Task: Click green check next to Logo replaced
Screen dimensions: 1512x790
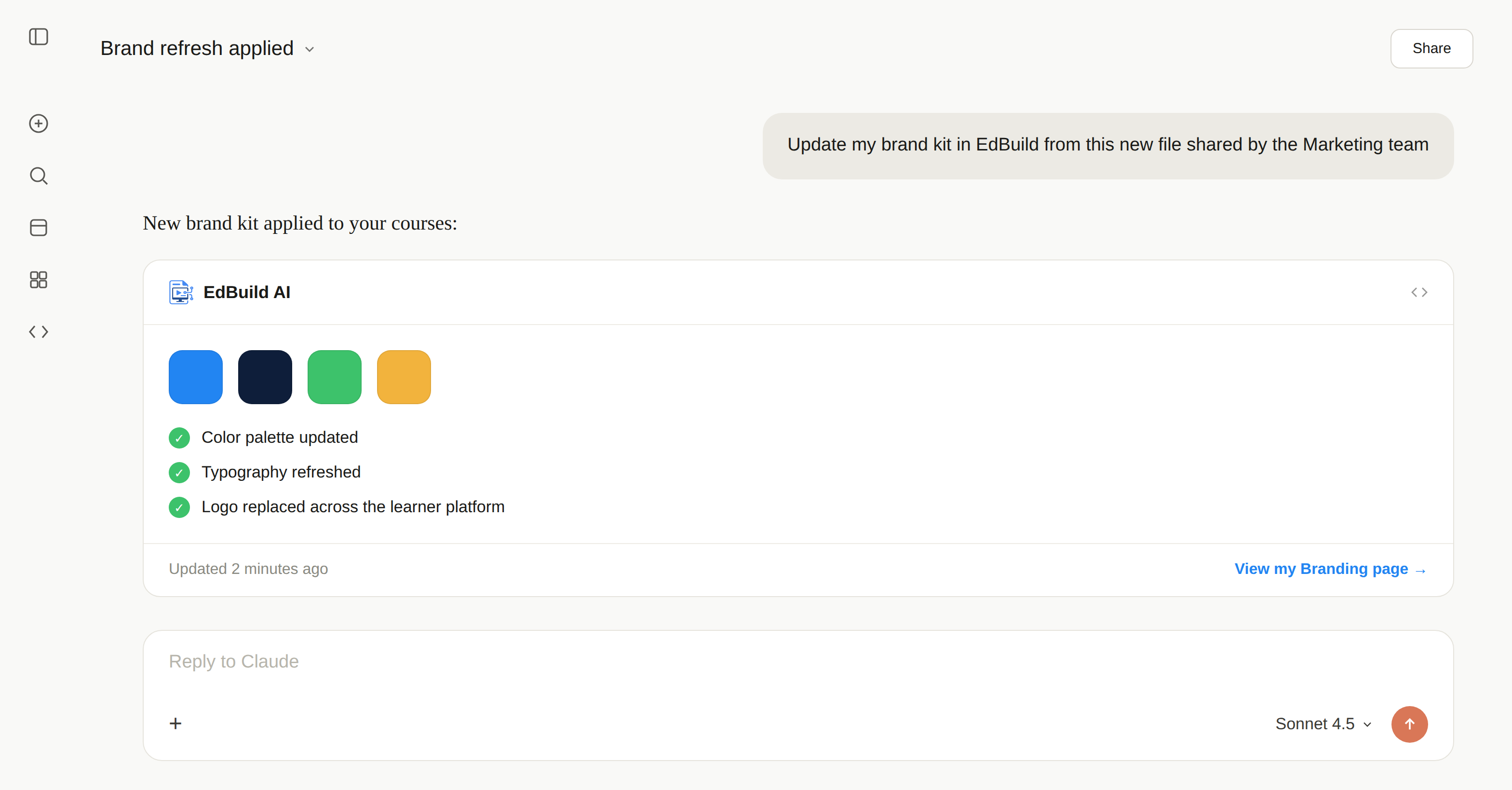Action: pyautogui.click(x=179, y=507)
